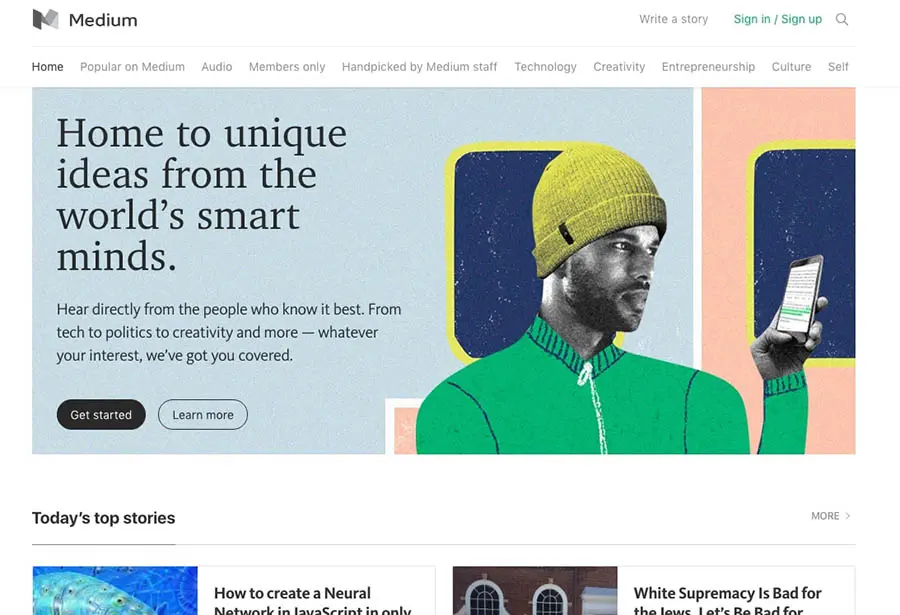Image resolution: width=900 pixels, height=615 pixels.
Task: Click the Medium logo icon
Action: pos(45,20)
